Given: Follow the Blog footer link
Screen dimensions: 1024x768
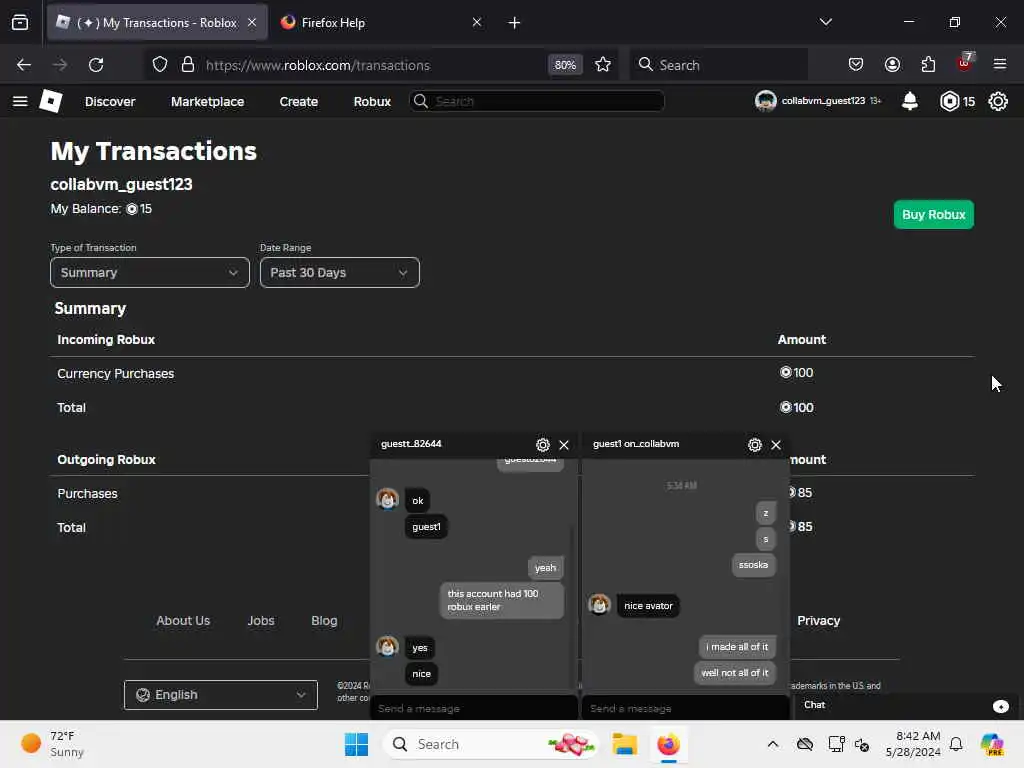Looking at the screenshot, I should point(324,621).
